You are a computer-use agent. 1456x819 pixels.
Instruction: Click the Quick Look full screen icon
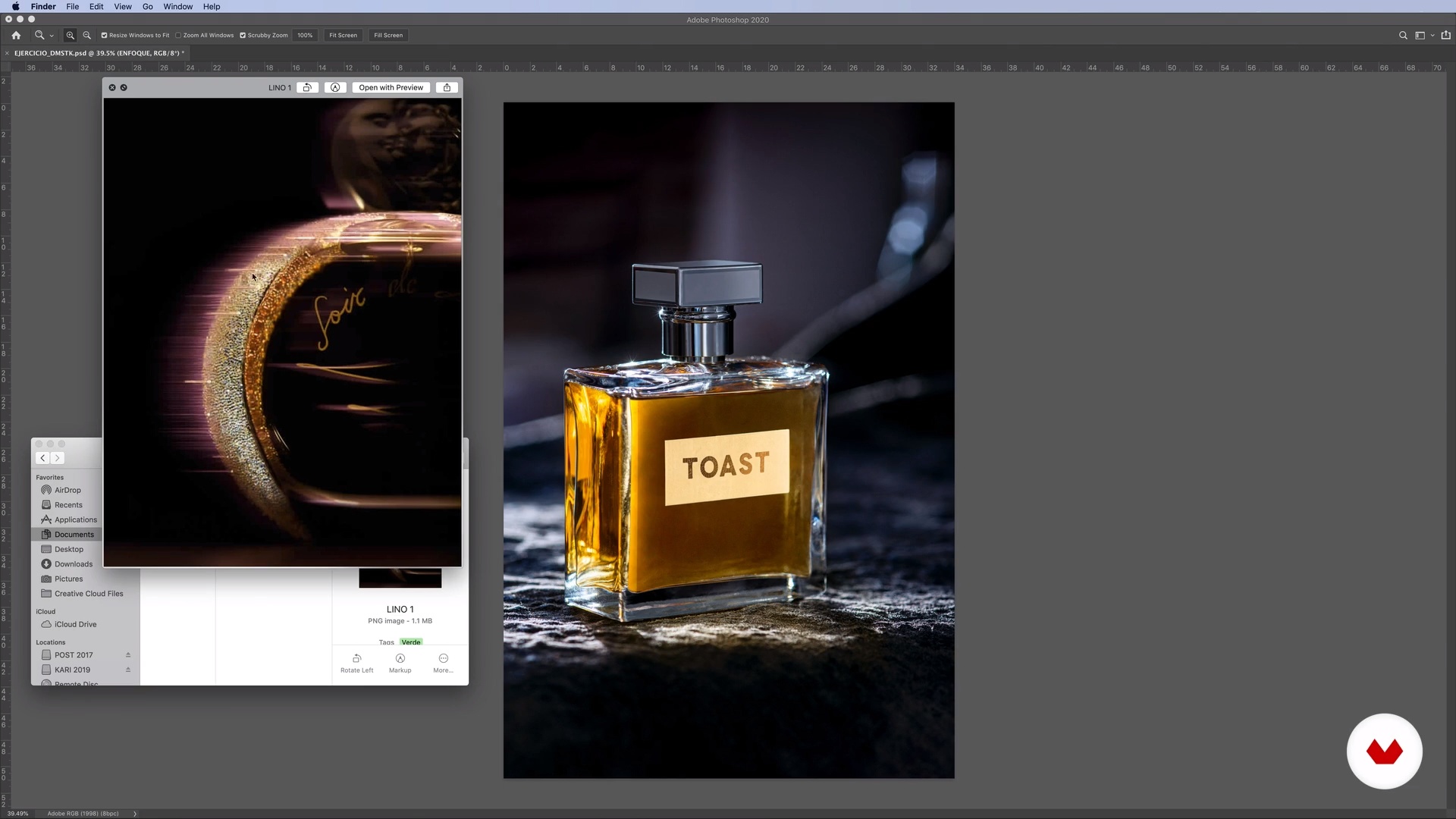click(124, 87)
